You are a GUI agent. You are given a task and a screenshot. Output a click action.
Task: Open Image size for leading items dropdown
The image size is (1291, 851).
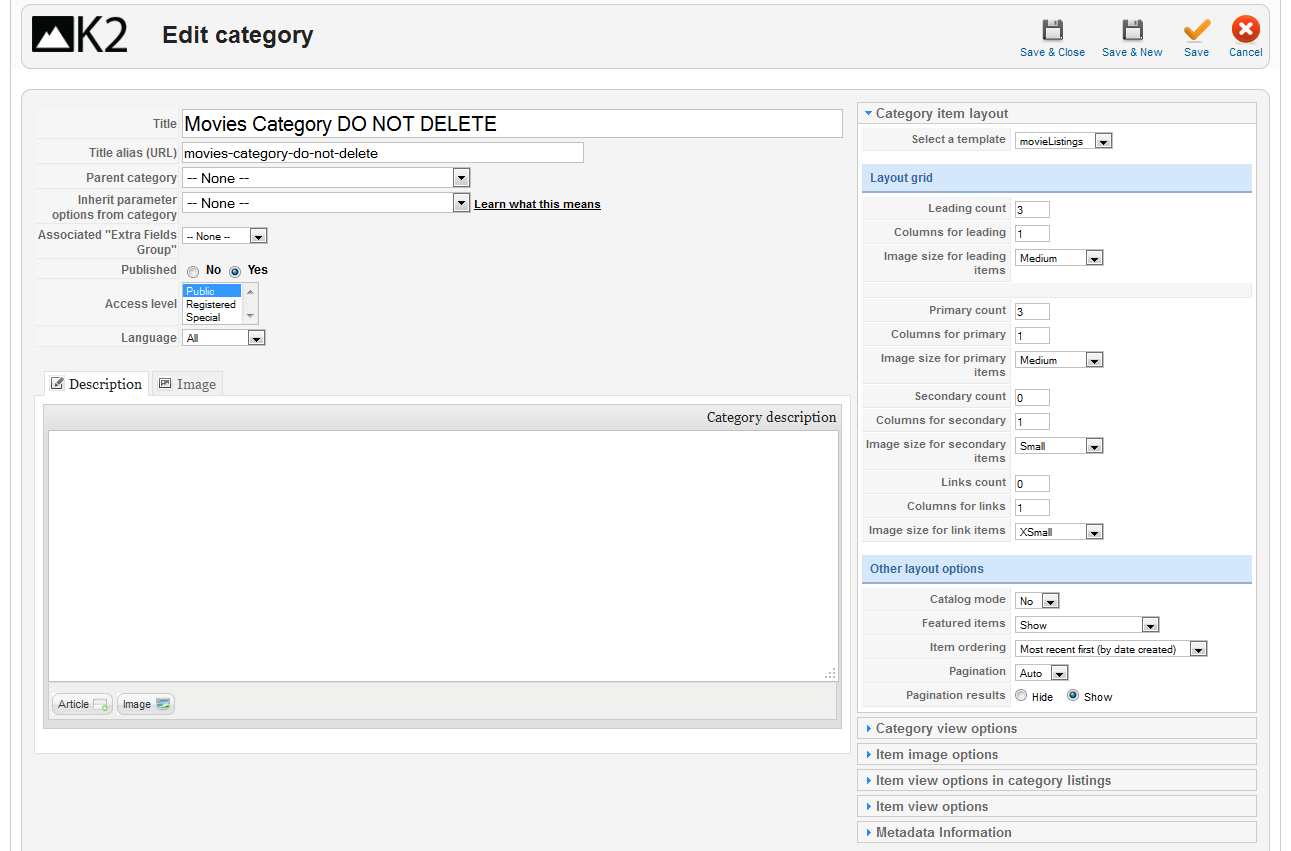[x=1059, y=258]
